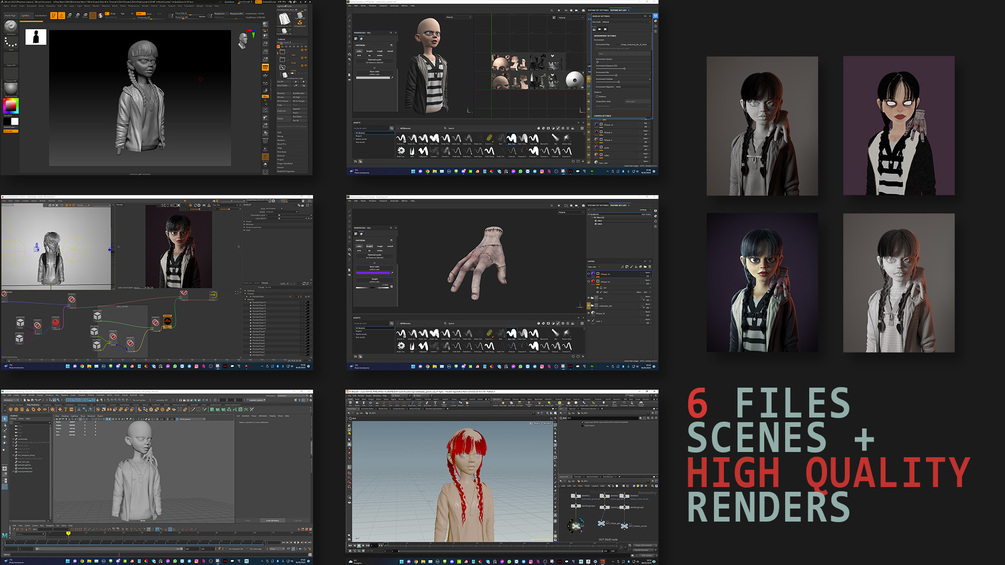1005x565 pixels.
Task: Click Windows Start in the Houdini window taskbar
Action: click(402, 562)
